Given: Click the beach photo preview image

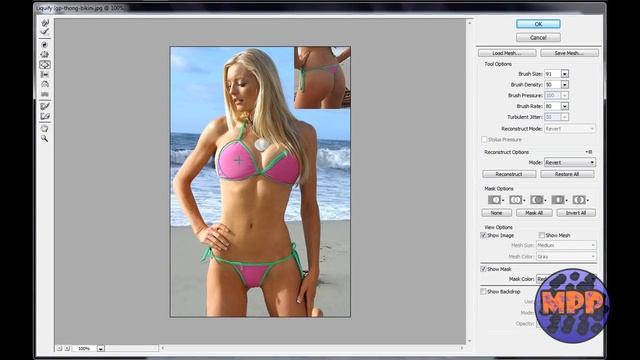Looking at the screenshot, I should (260, 182).
